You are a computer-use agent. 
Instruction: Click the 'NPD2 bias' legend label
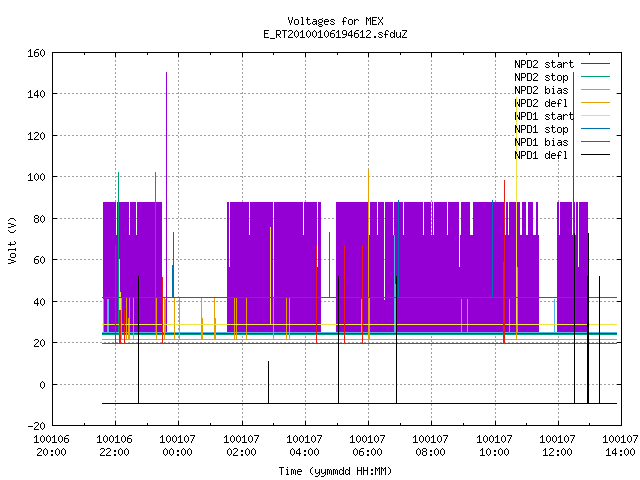coord(541,90)
